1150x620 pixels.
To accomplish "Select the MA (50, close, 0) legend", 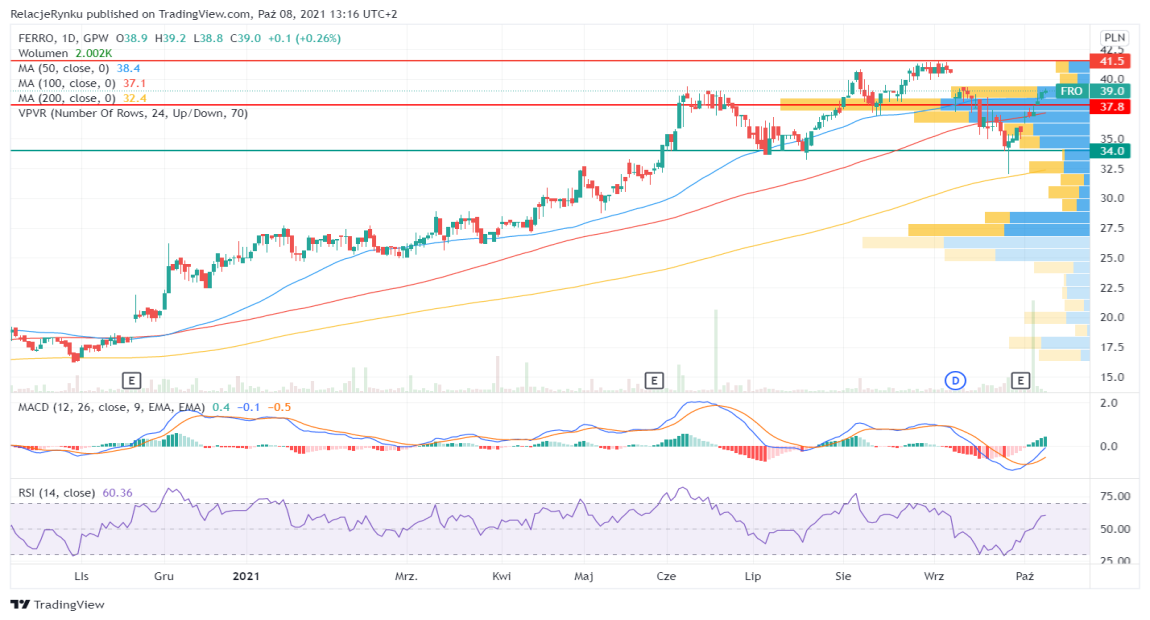I will [x=65, y=68].
